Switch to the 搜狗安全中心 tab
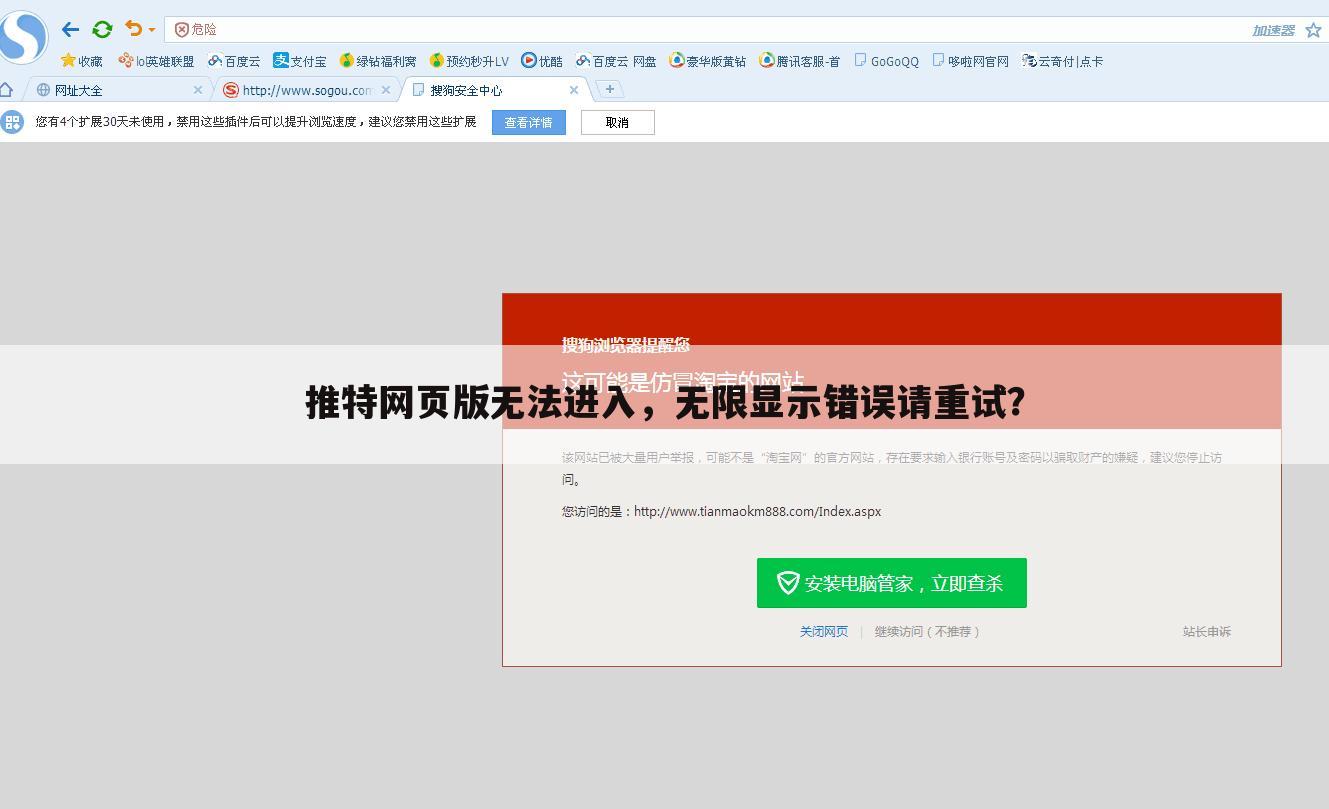The image size is (1329, 809). [x=495, y=90]
